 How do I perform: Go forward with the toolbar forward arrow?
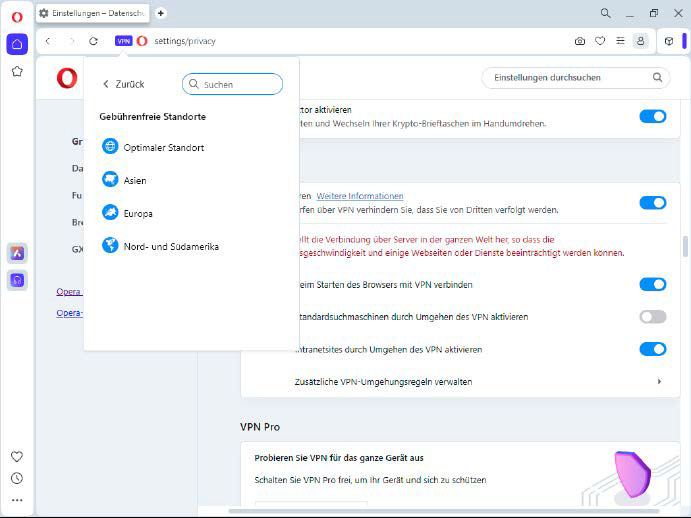point(71,41)
